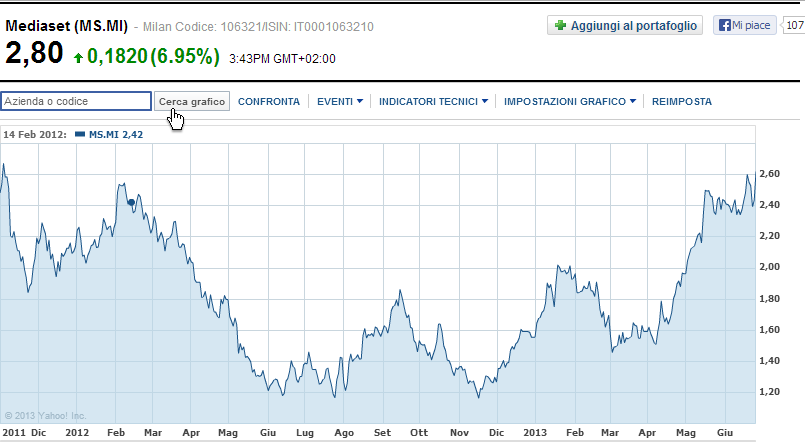Click the Facebook logo icon

click(722, 26)
